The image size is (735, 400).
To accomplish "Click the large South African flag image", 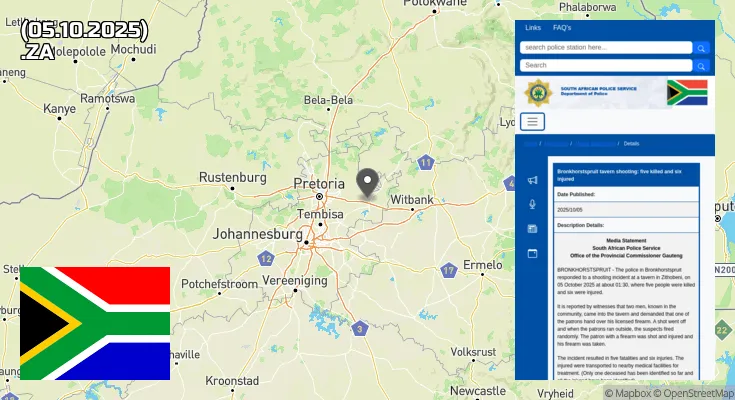I will (95, 323).
